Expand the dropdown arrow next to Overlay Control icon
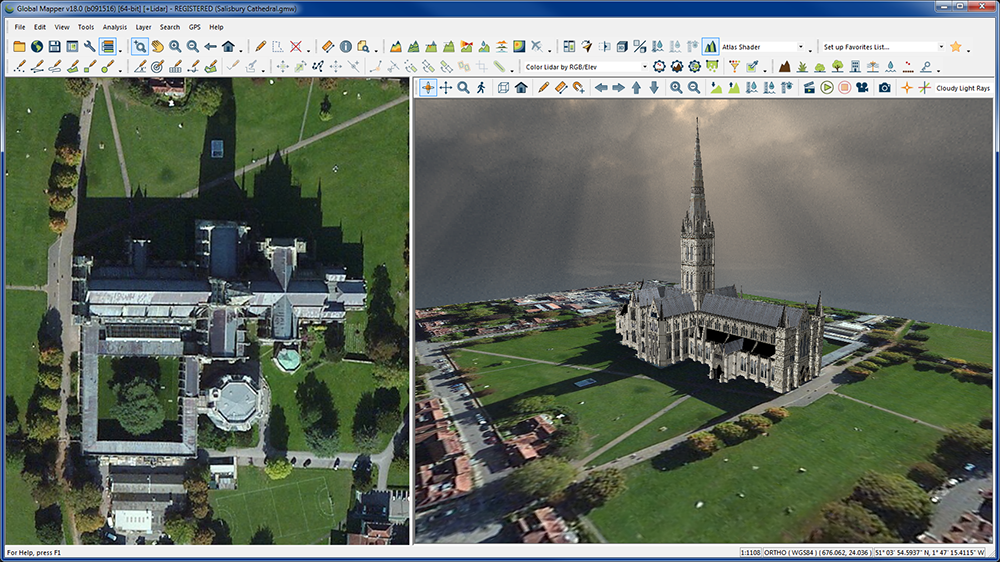 tap(121, 50)
